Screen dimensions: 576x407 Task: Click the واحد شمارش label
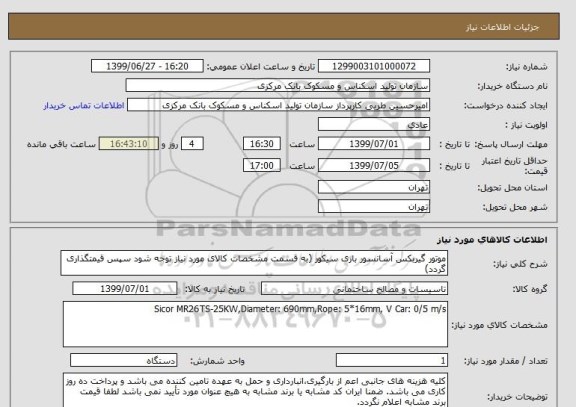point(217,361)
